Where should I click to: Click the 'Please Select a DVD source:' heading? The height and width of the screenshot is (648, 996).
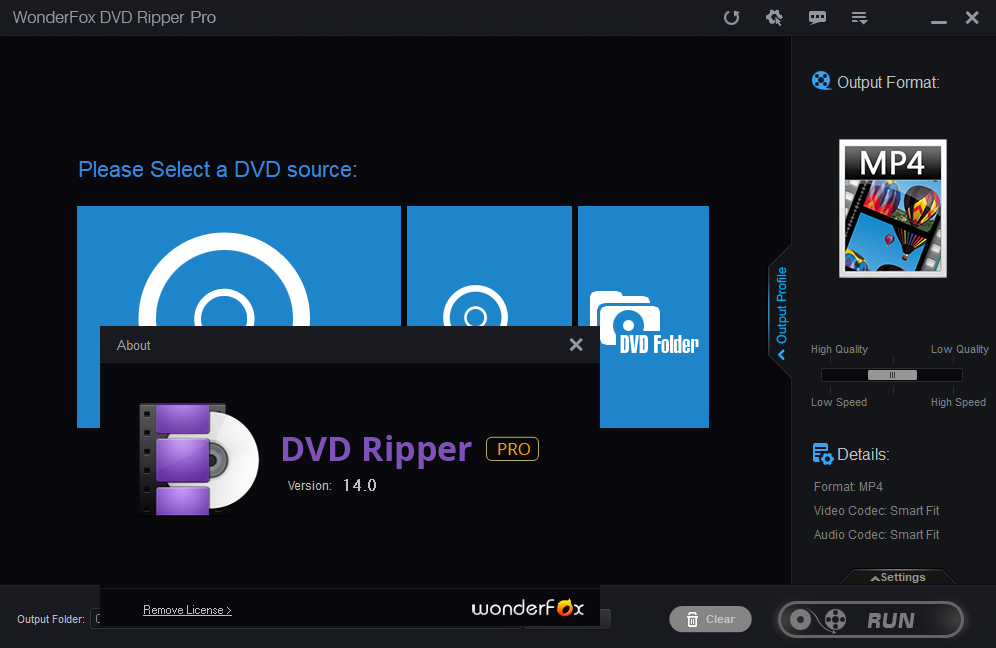click(x=217, y=170)
